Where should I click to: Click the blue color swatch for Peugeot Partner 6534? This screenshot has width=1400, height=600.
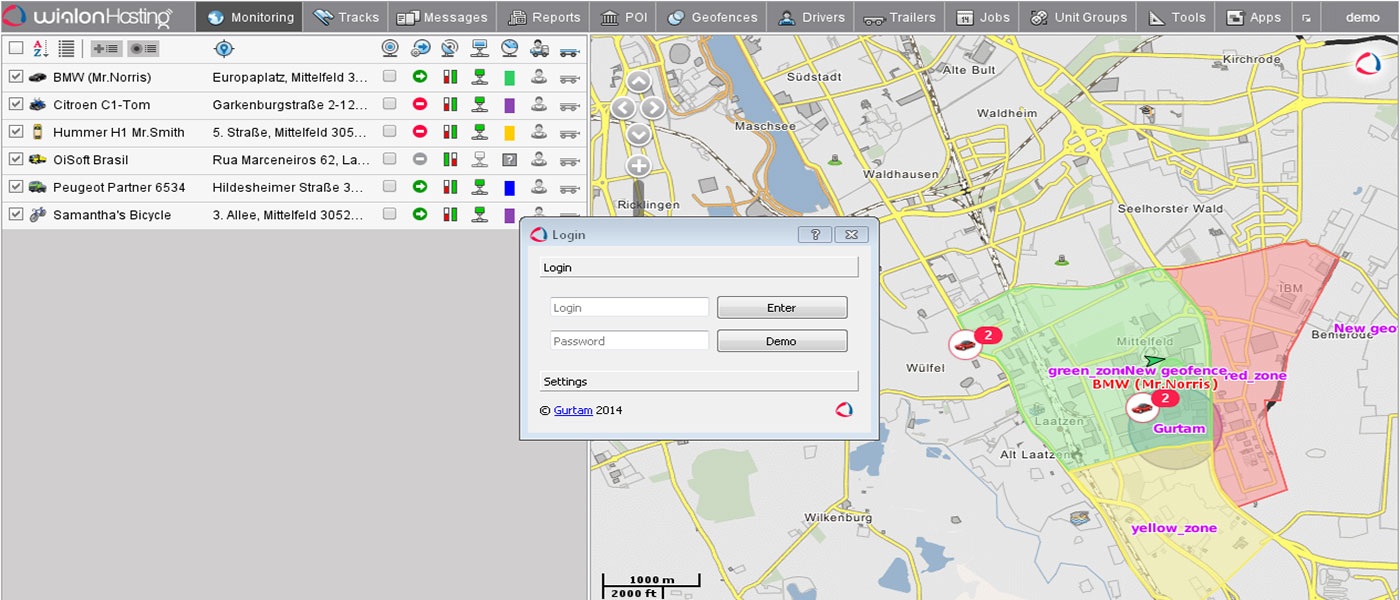[x=509, y=187]
